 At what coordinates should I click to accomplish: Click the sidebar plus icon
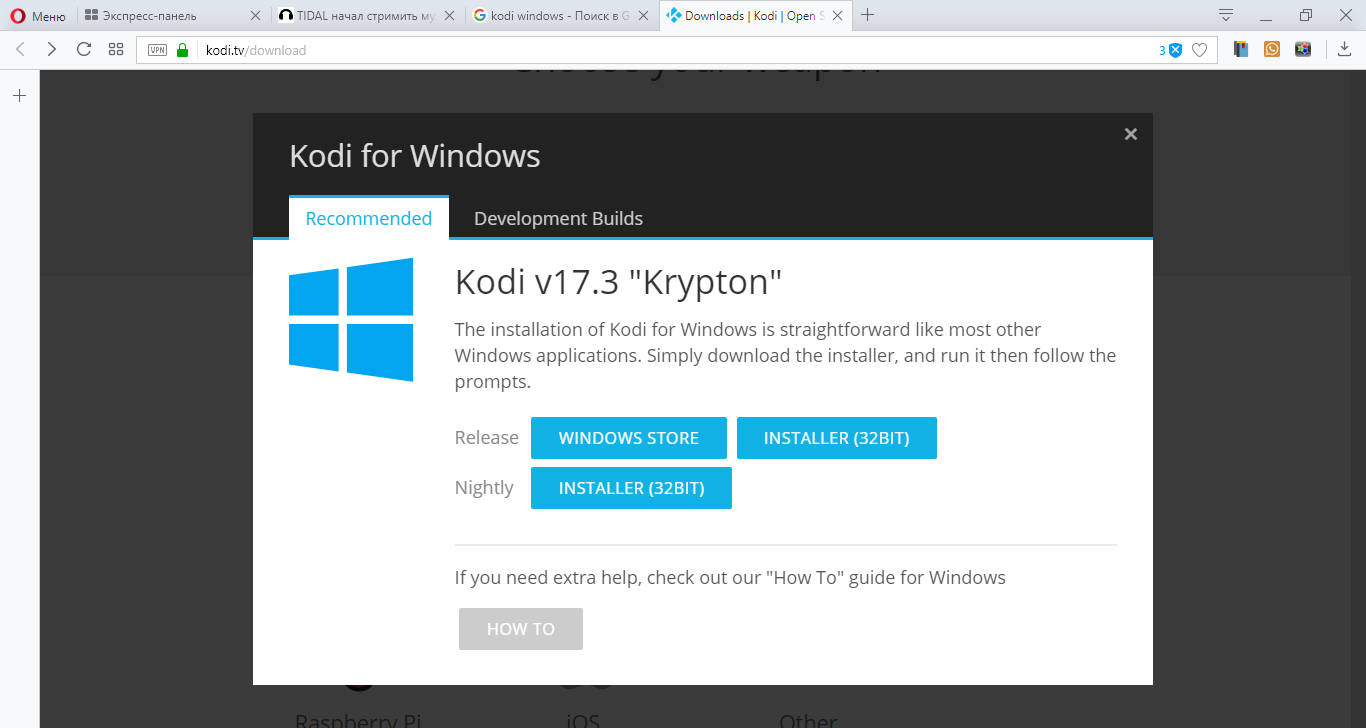(19, 96)
